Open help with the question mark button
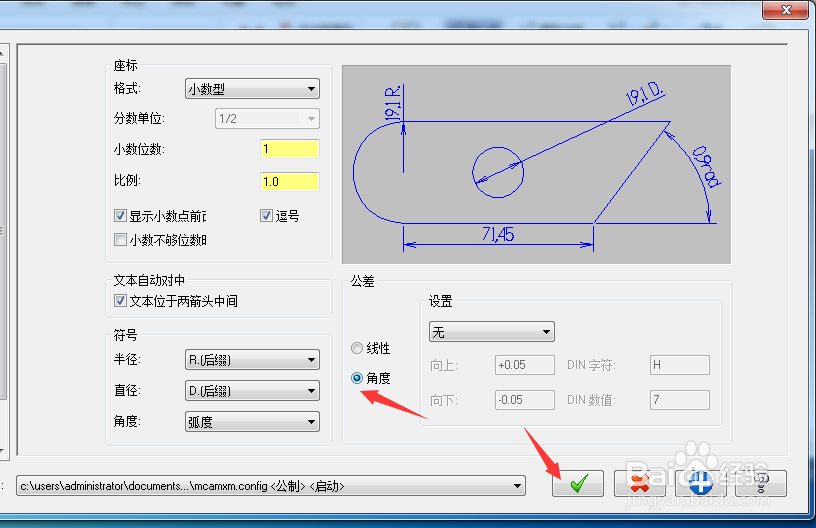This screenshot has height=528, width=816. (761, 483)
